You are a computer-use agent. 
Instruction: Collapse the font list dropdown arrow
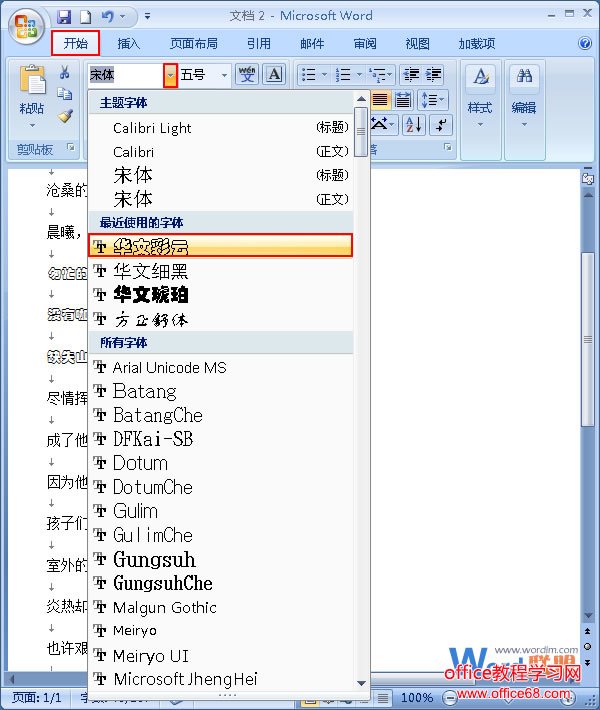click(x=170, y=75)
